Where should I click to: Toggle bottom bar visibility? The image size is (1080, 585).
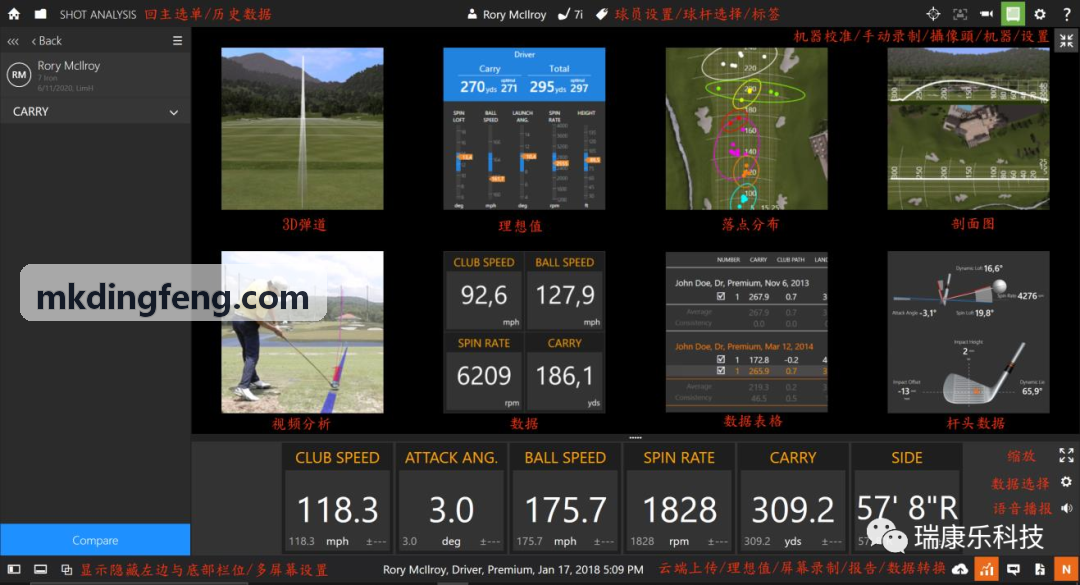click(x=41, y=570)
